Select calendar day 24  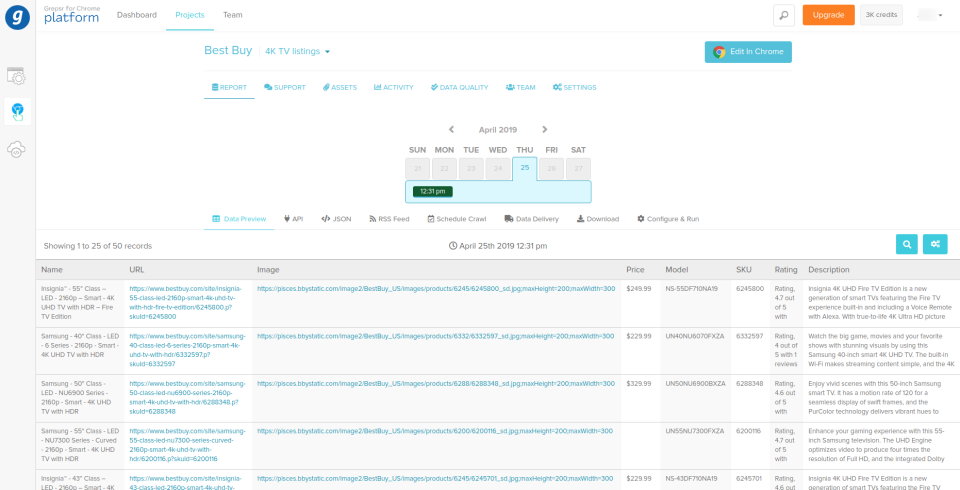498,169
